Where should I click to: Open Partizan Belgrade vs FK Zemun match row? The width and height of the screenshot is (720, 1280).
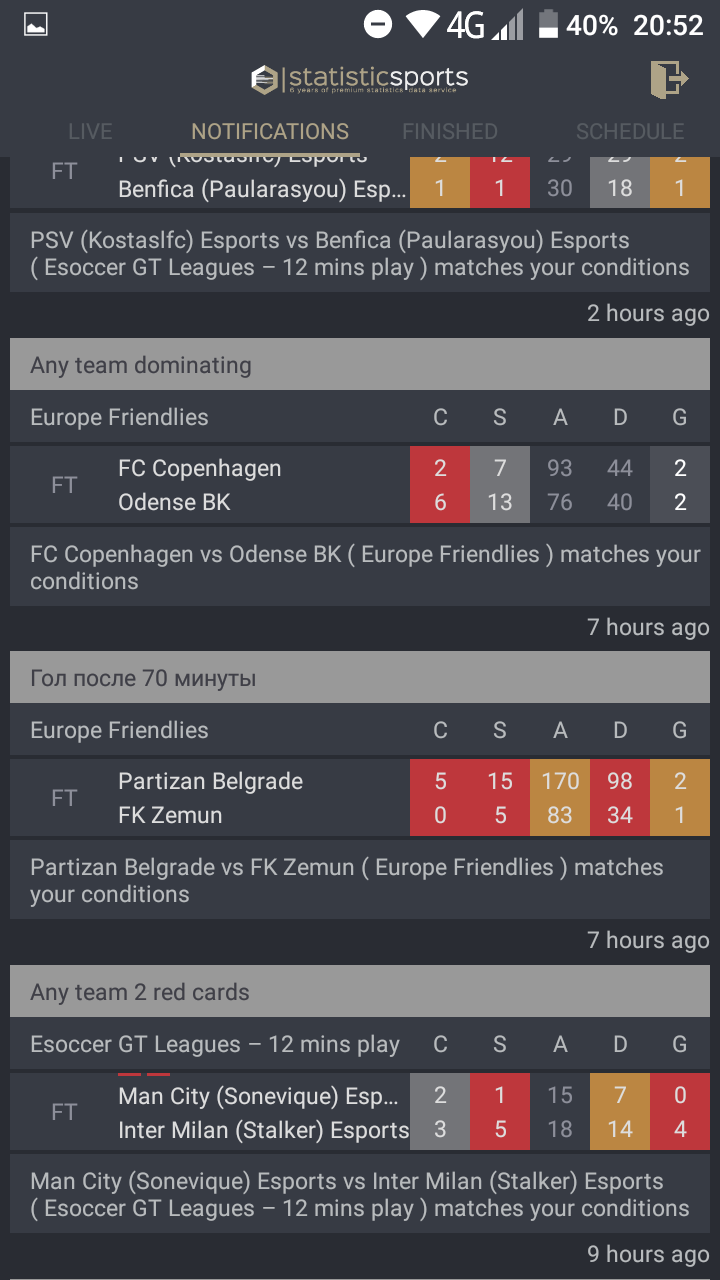(360, 798)
